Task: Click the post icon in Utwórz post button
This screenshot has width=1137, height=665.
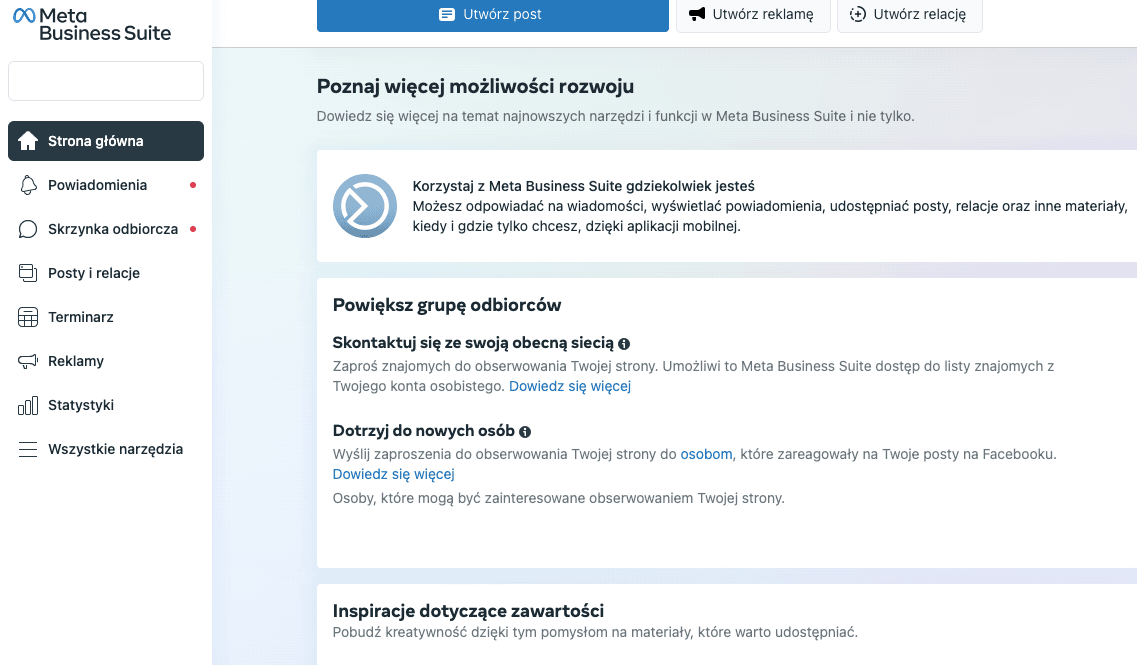Action: [447, 15]
